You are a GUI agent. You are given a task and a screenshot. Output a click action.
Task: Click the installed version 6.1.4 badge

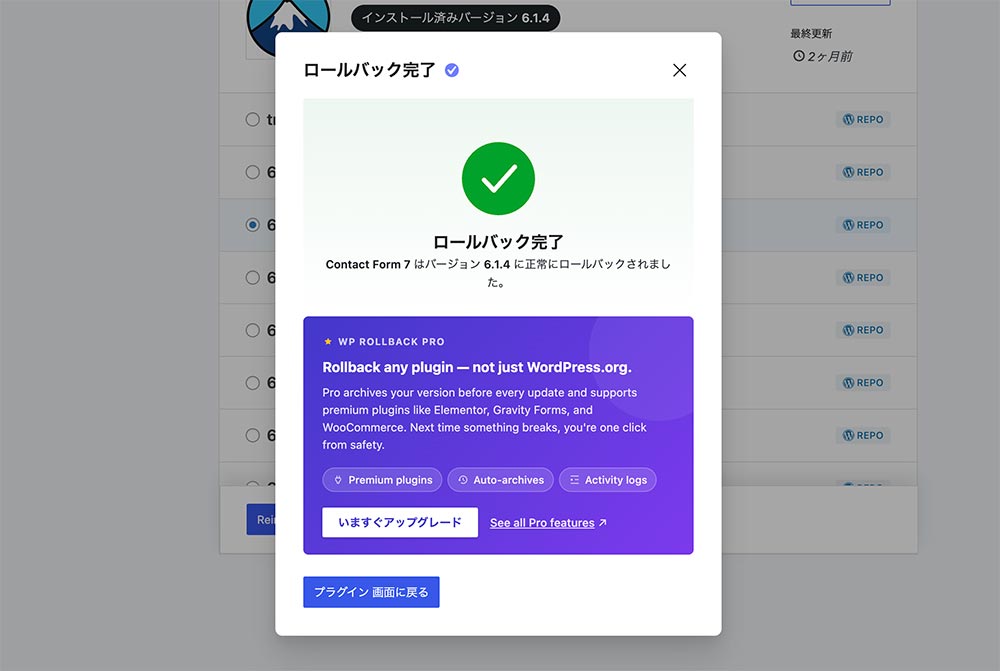[455, 18]
